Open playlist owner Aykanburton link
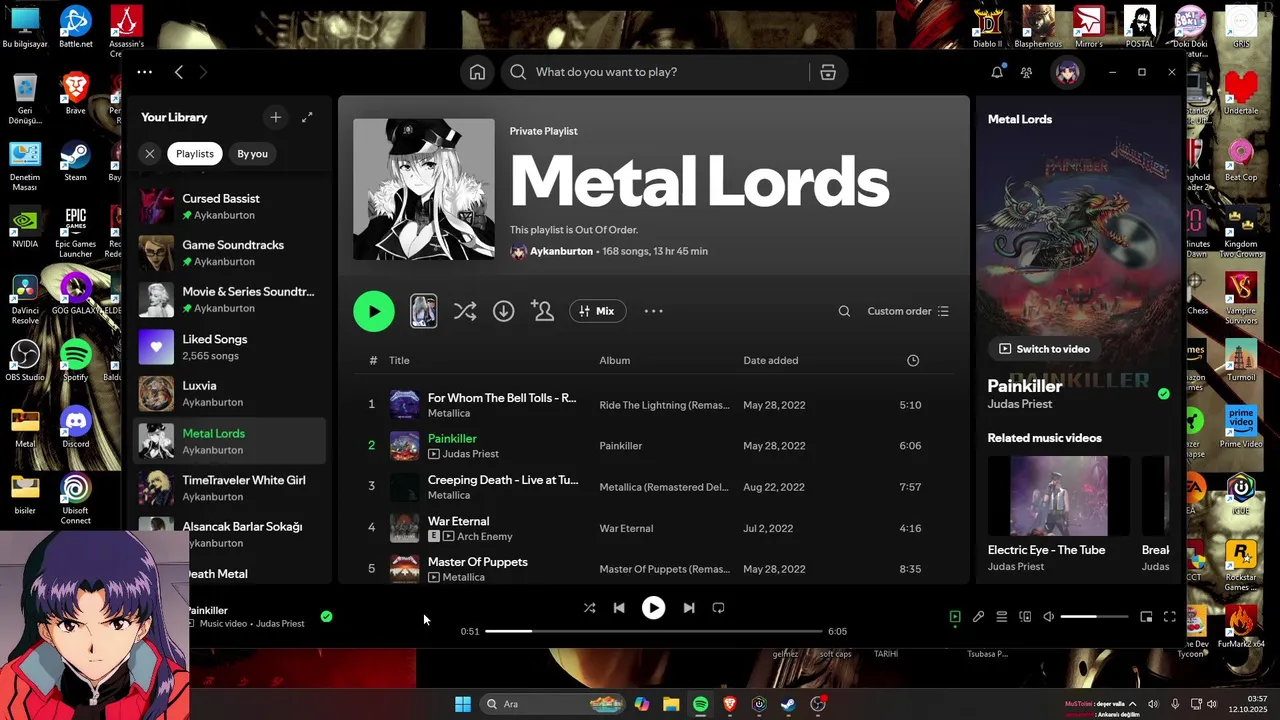The height and width of the screenshot is (720, 1280). pos(561,251)
